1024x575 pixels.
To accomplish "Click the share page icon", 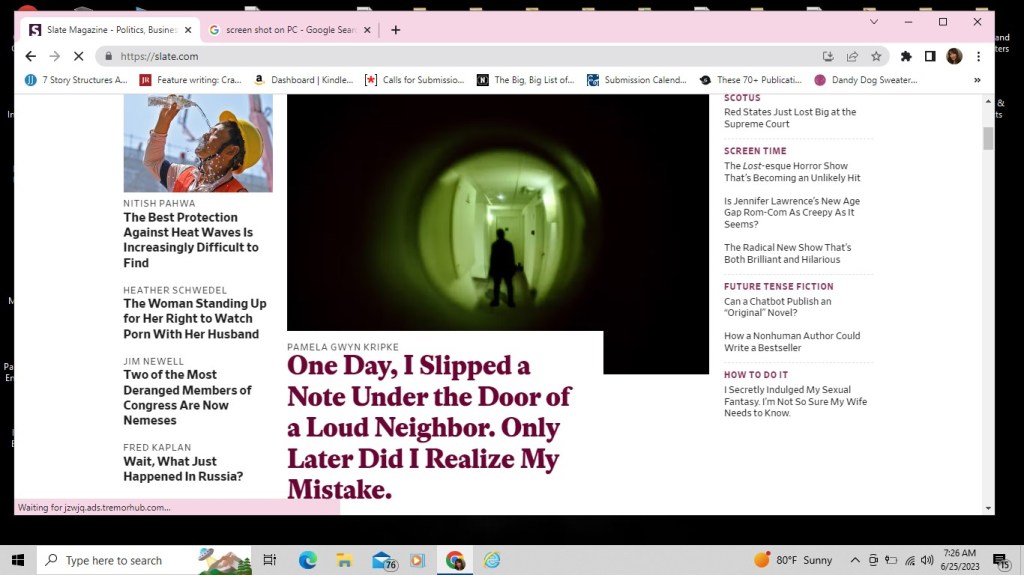I will tap(852, 56).
